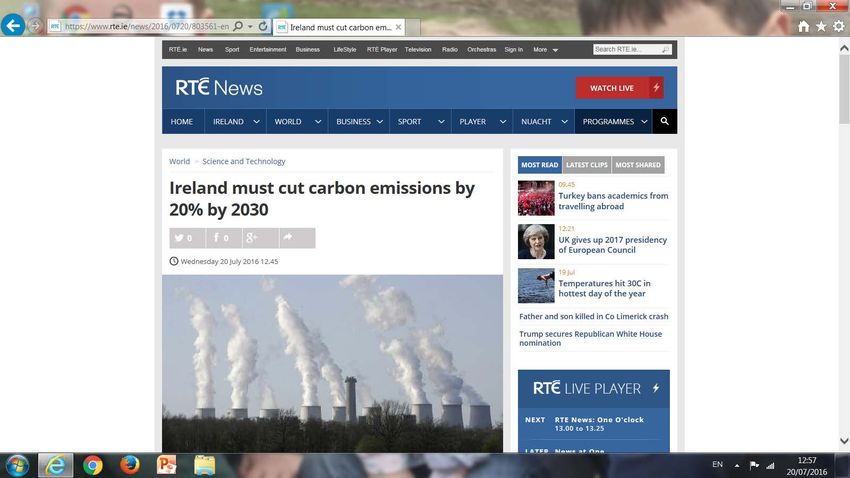Open the browser Home icon
Image resolution: width=850 pixels, height=478 pixels.
pyautogui.click(x=804, y=26)
